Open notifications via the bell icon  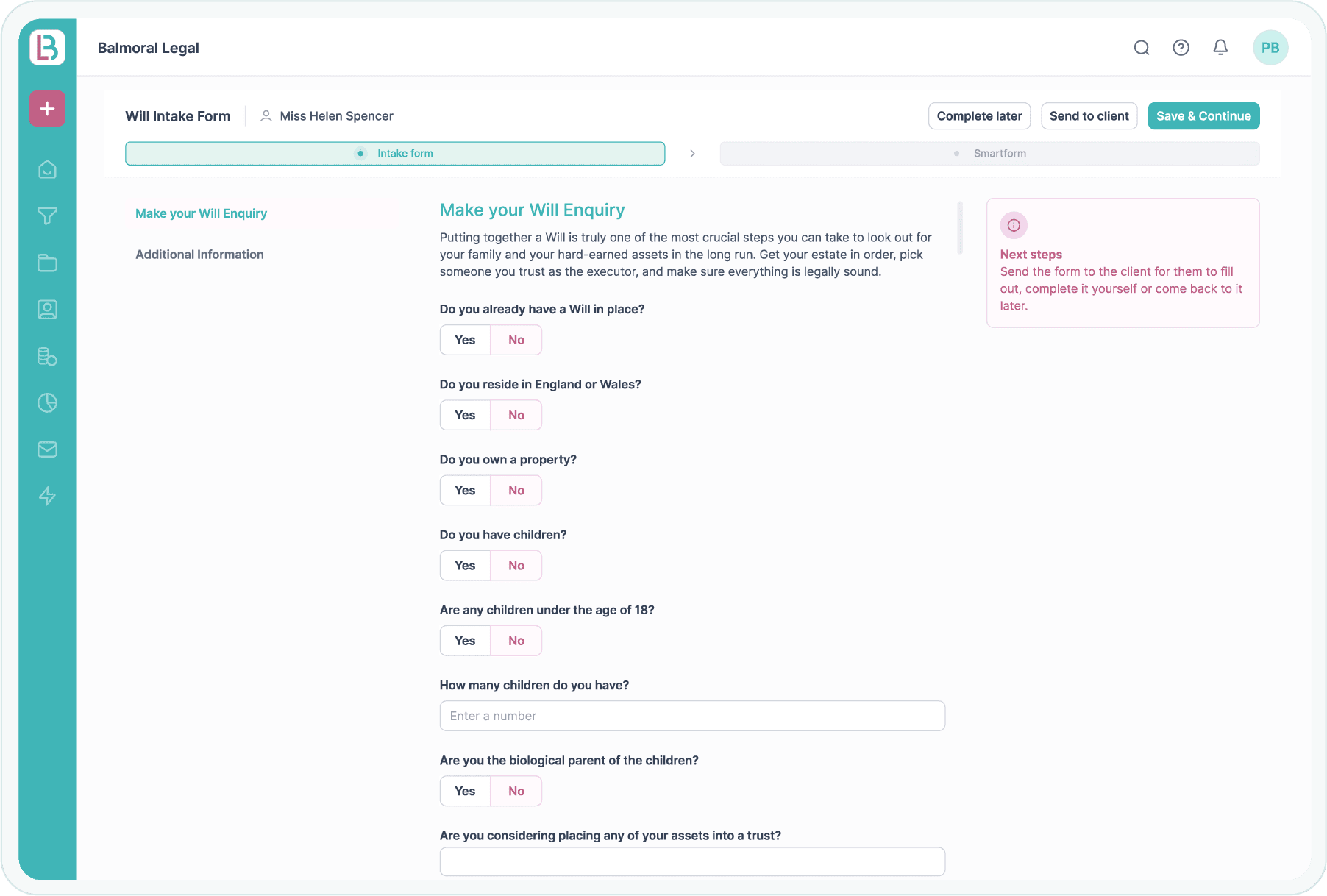pyautogui.click(x=1220, y=47)
